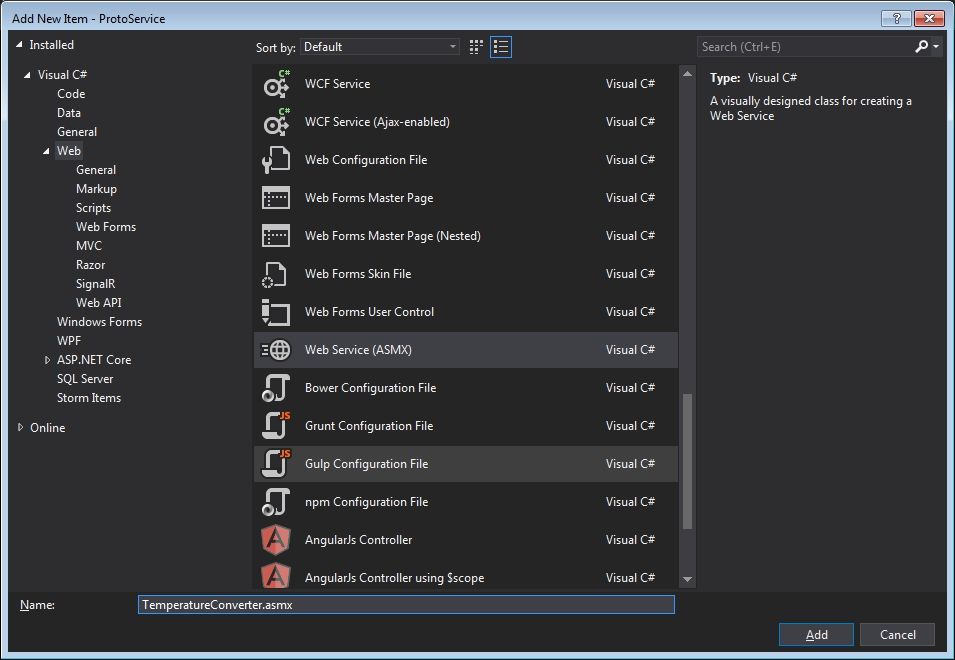The width and height of the screenshot is (955, 660).
Task: Click the Gulp Configuration File icon
Action: pyautogui.click(x=276, y=464)
